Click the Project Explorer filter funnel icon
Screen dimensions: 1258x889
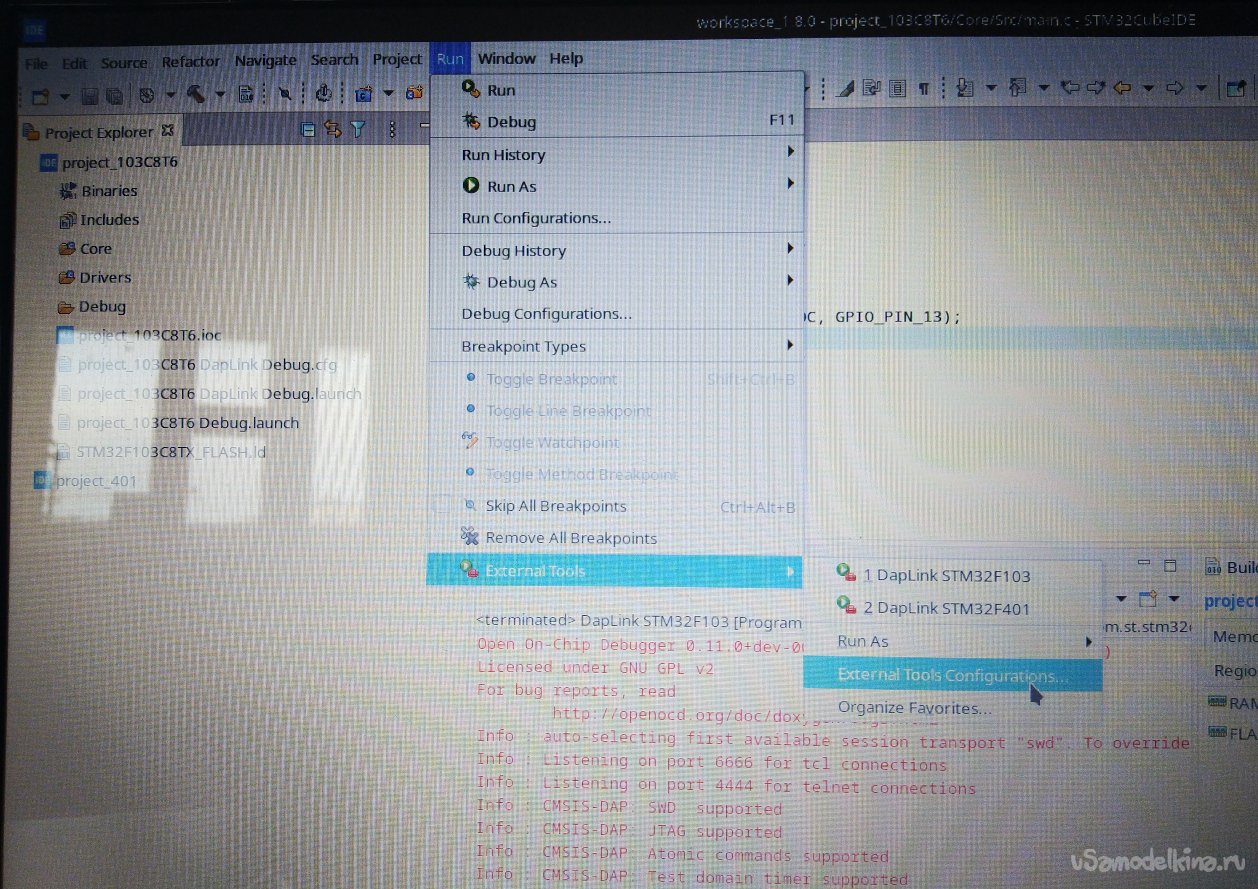pyautogui.click(x=358, y=129)
